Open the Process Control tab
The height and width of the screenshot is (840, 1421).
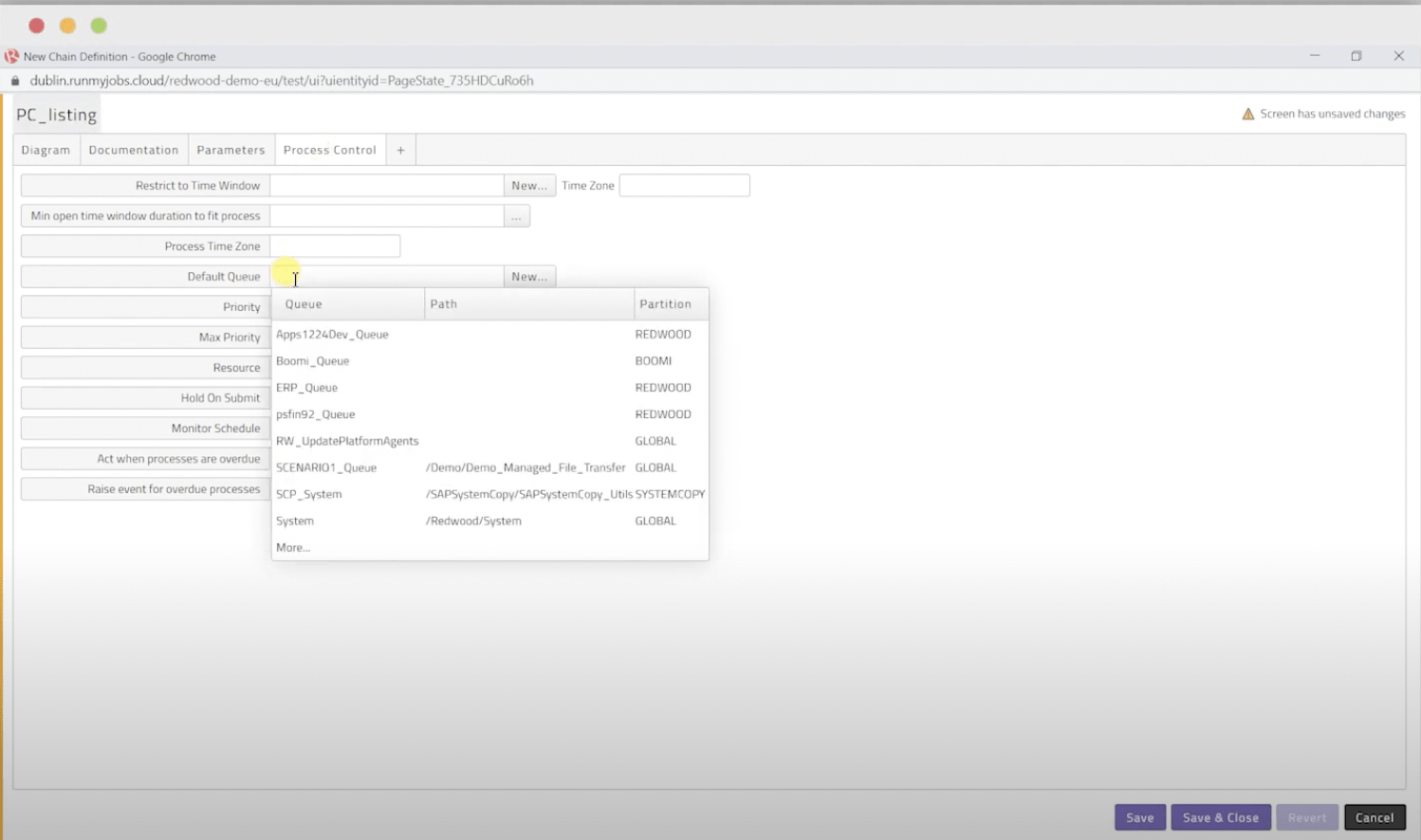point(329,149)
